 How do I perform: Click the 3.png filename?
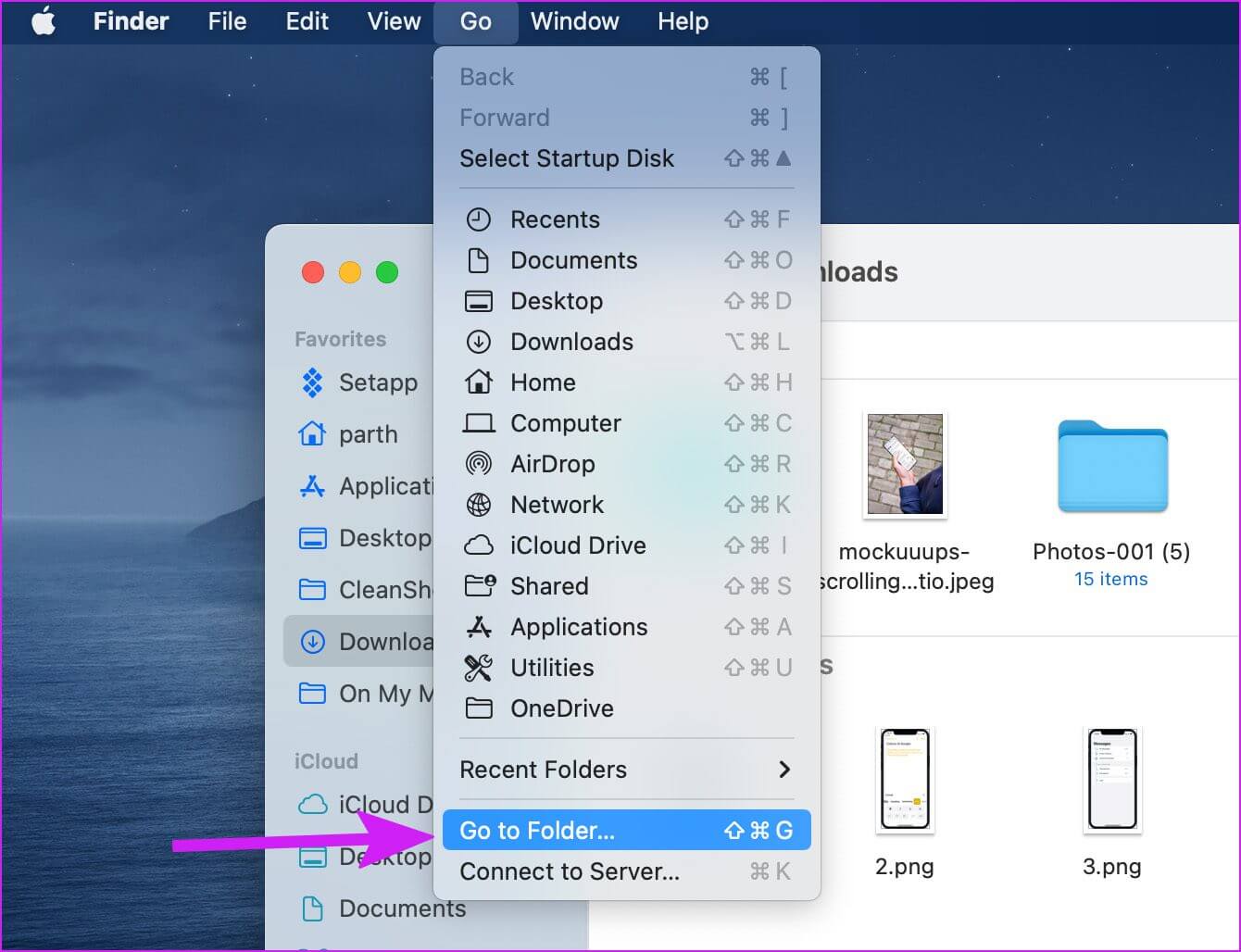click(x=1112, y=867)
